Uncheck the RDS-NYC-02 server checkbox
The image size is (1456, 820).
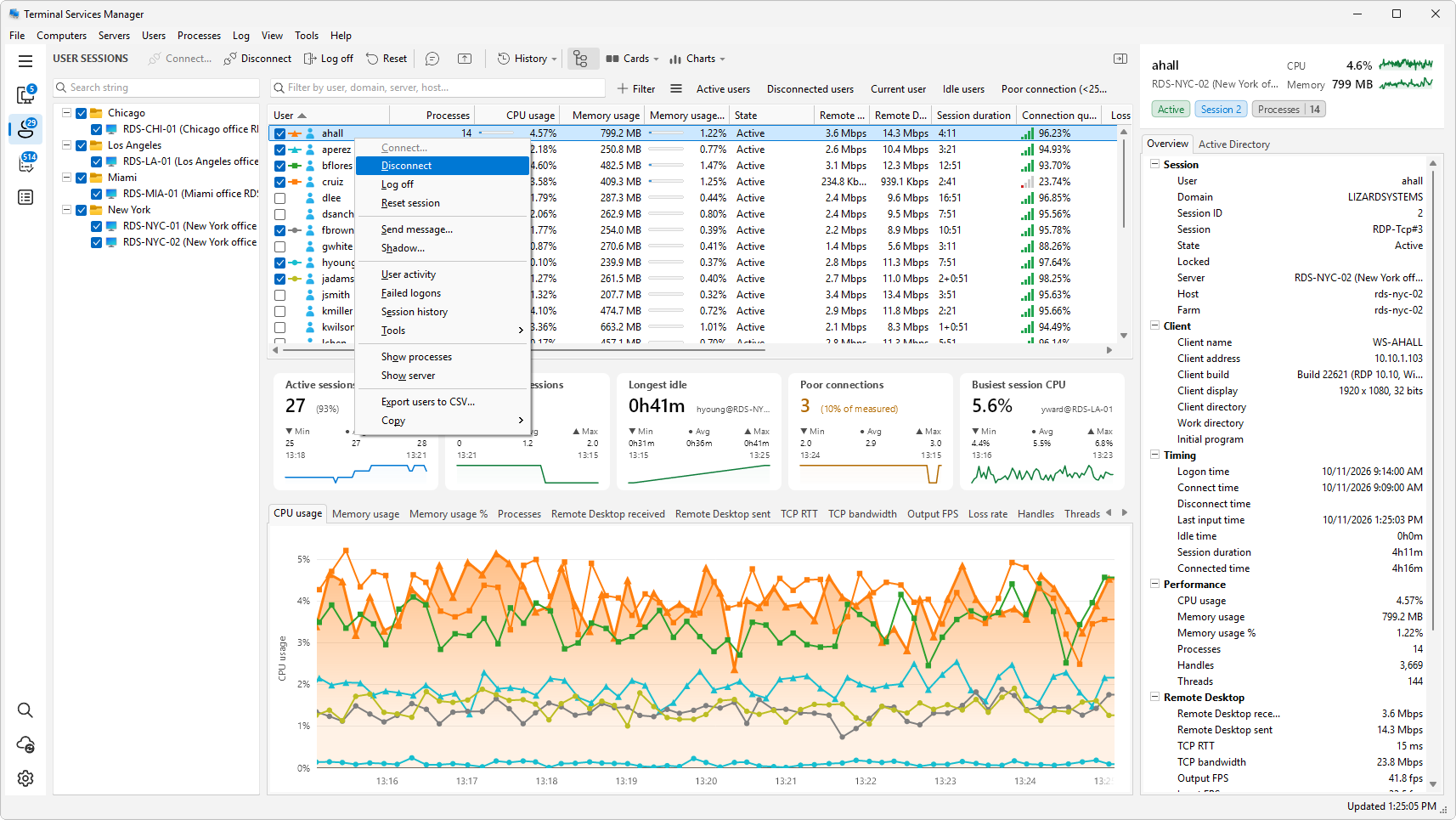point(97,242)
